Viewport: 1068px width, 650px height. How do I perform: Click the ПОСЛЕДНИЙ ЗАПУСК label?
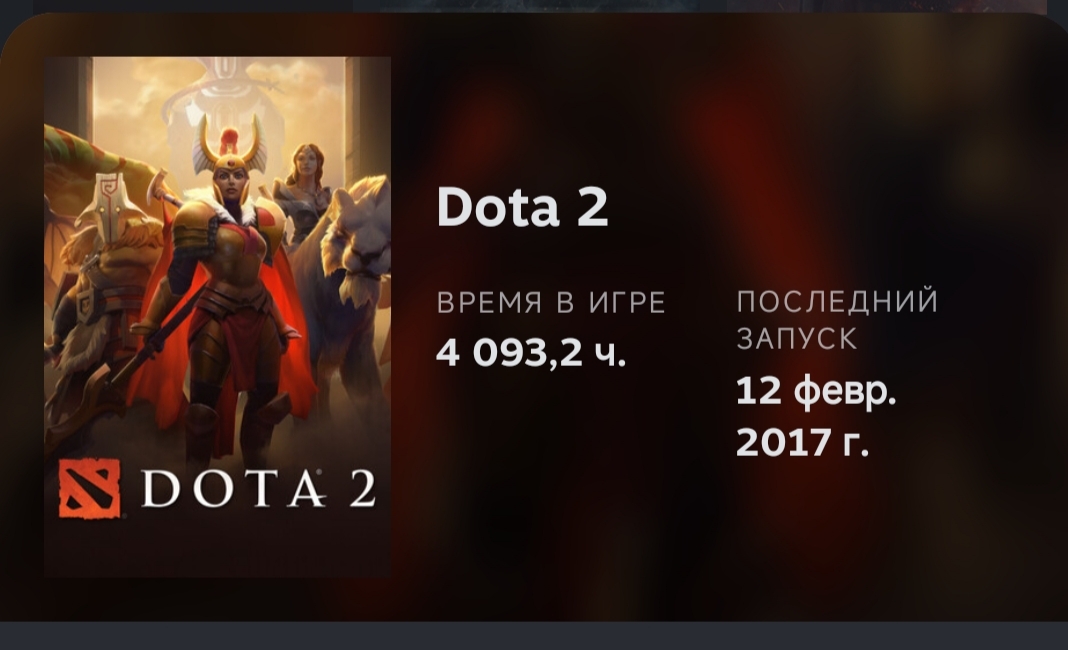coord(837,320)
